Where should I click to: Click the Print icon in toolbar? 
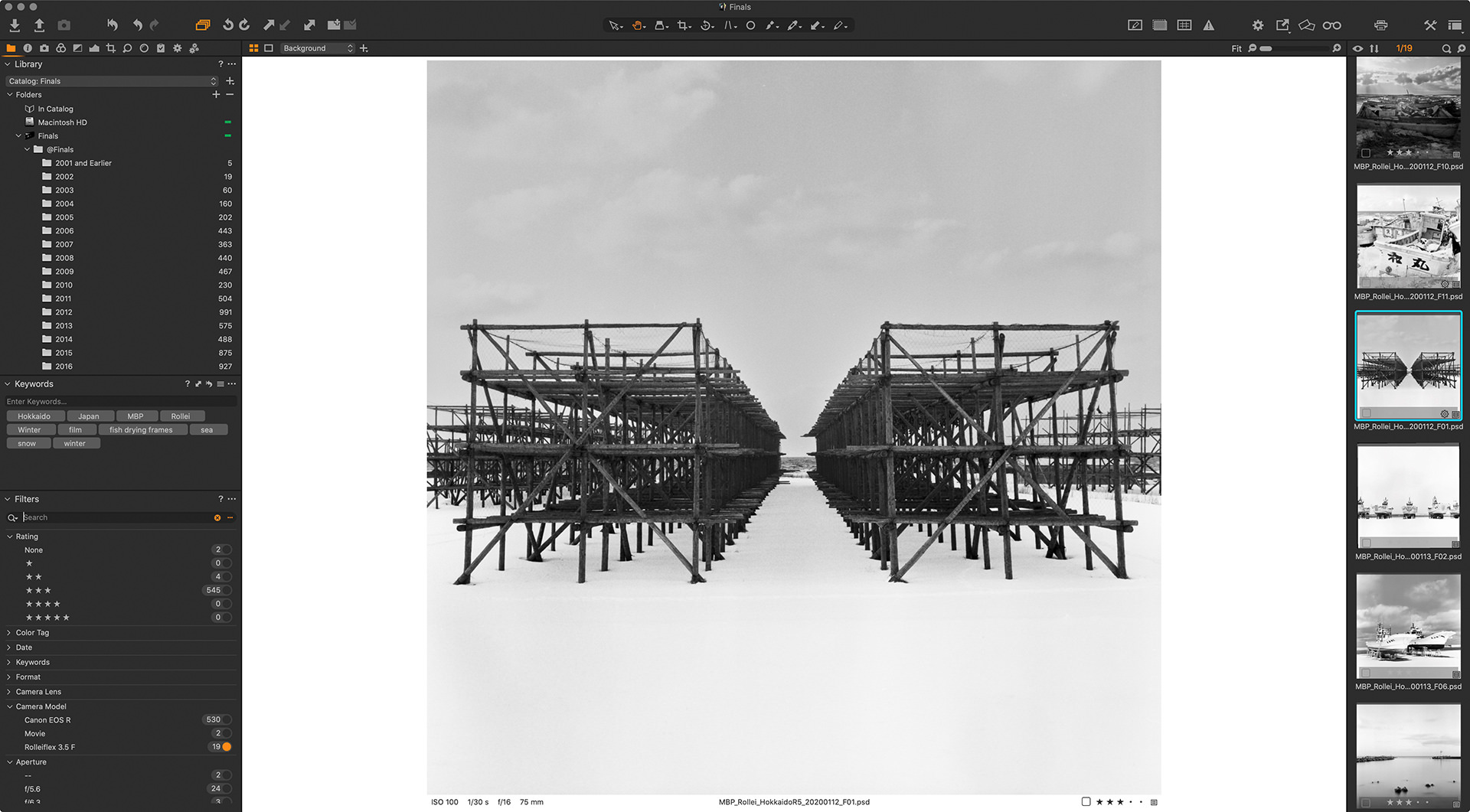click(x=1380, y=25)
